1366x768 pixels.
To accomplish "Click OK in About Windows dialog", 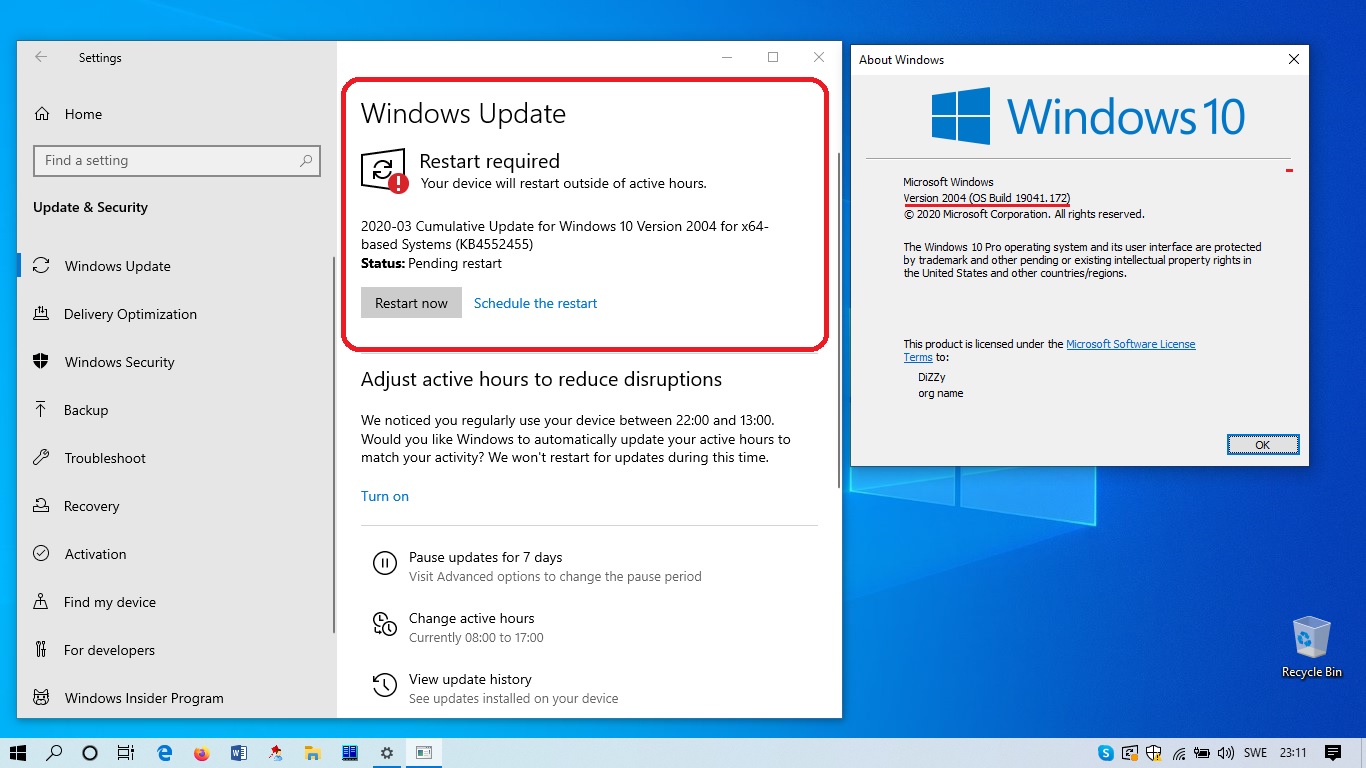I will (x=1262, y=445).
